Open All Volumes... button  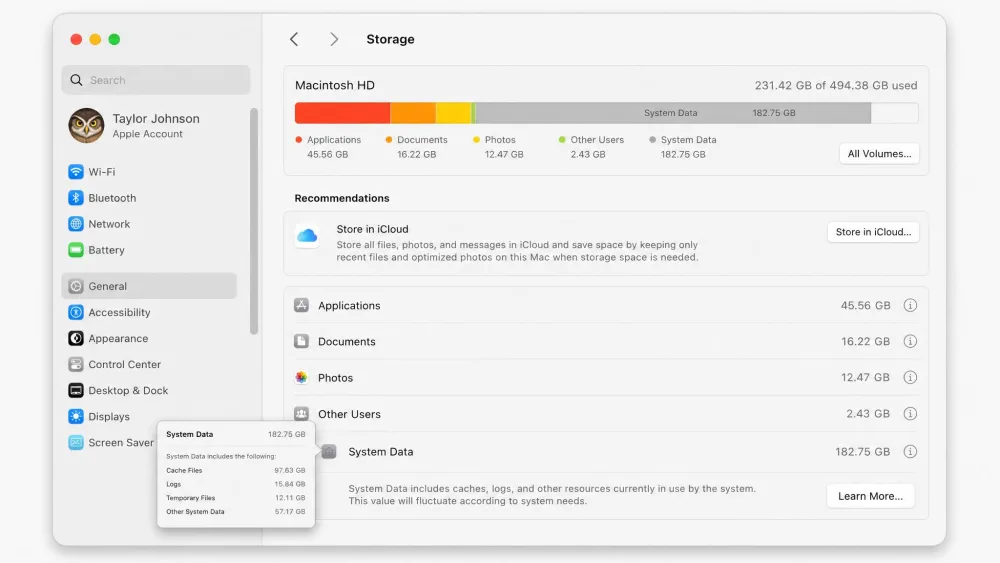click(879, 154)
